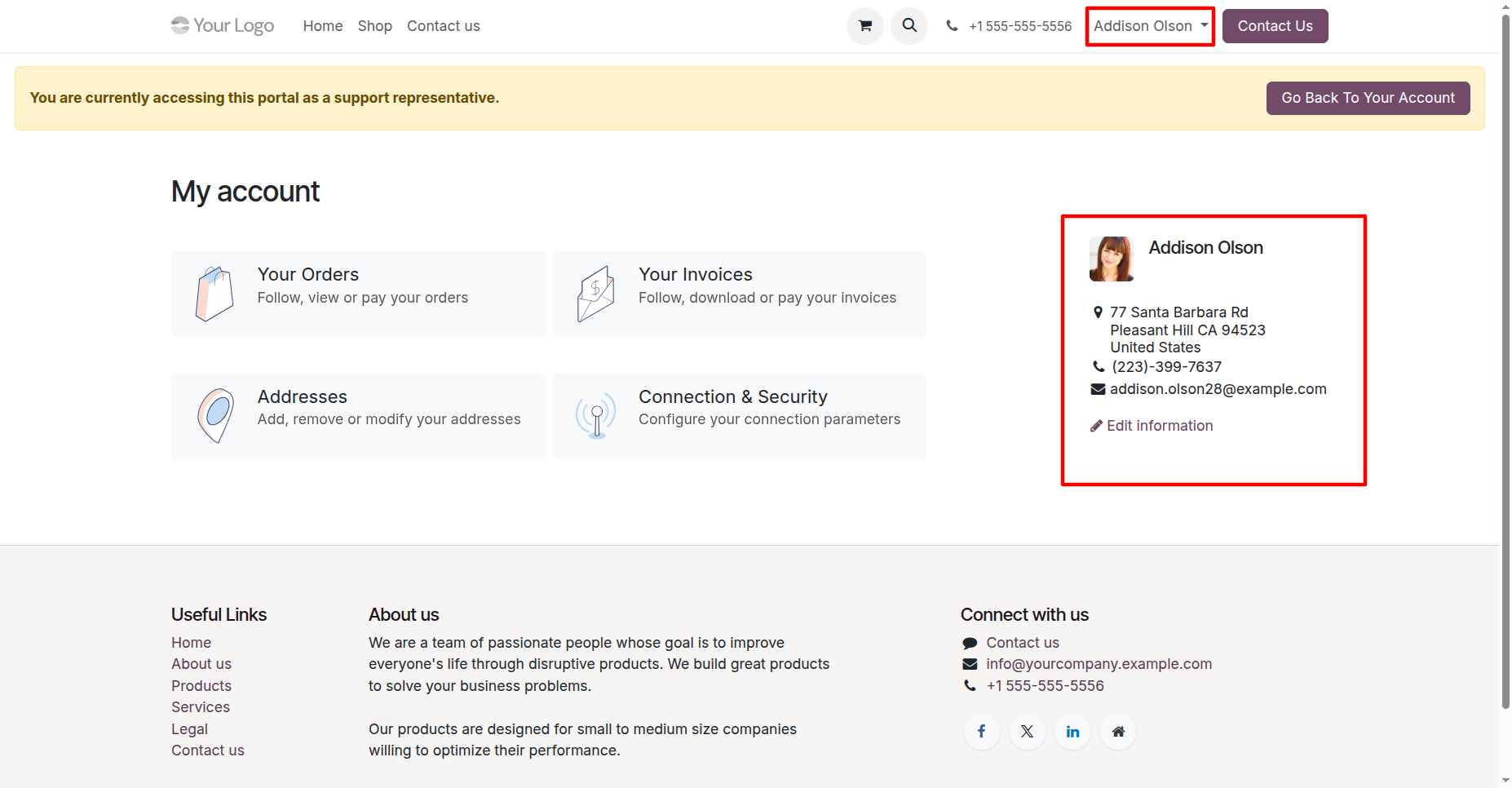The image size is (1512, 788).
Task: Click Legal link in footer
Action: click(190, 729)
